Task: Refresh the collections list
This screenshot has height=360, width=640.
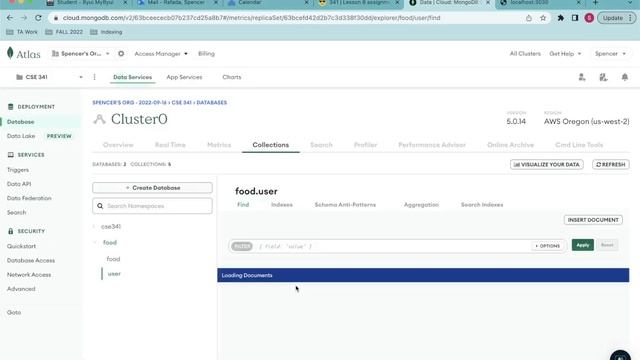Action: [611, 164]
